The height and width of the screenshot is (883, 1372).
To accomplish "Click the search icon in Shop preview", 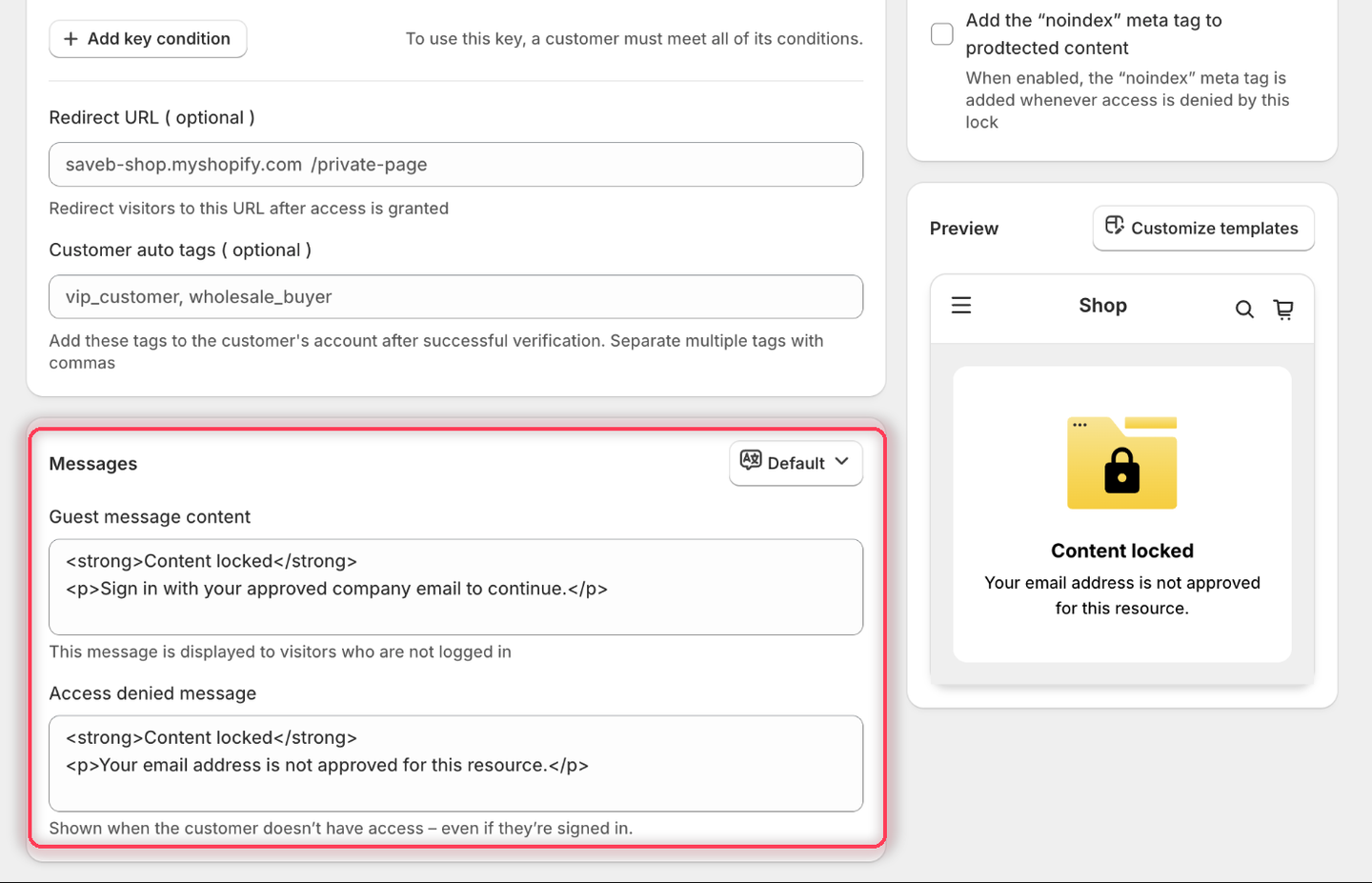I will (1244, 309).
